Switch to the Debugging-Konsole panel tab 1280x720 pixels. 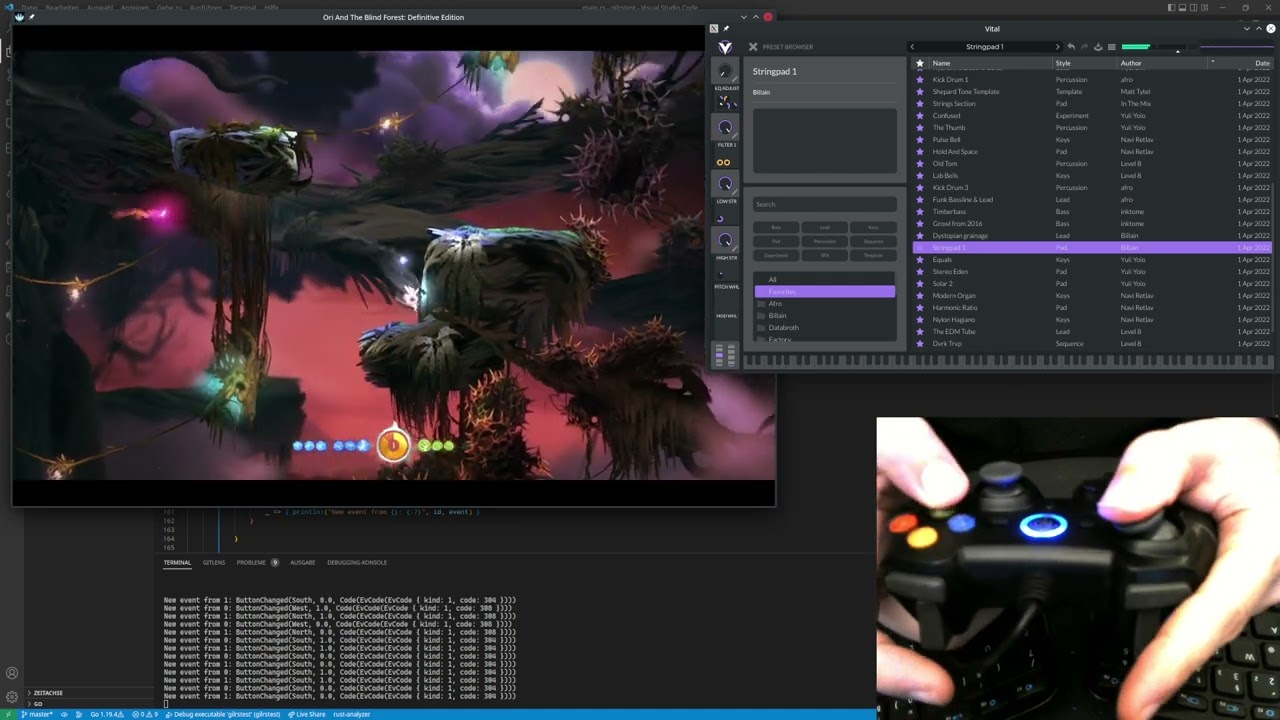coord(357,563)
